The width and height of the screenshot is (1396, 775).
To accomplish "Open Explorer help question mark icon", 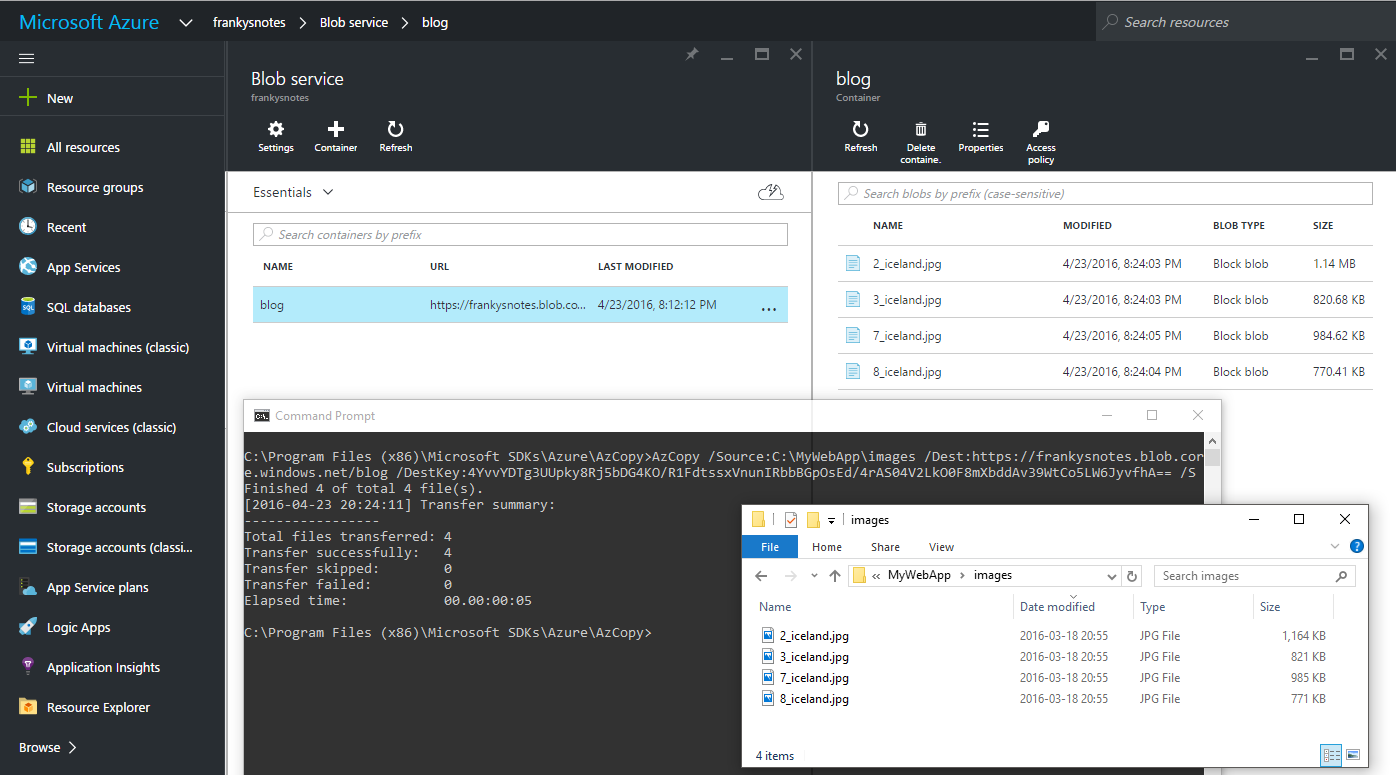I will (1357, 546).
